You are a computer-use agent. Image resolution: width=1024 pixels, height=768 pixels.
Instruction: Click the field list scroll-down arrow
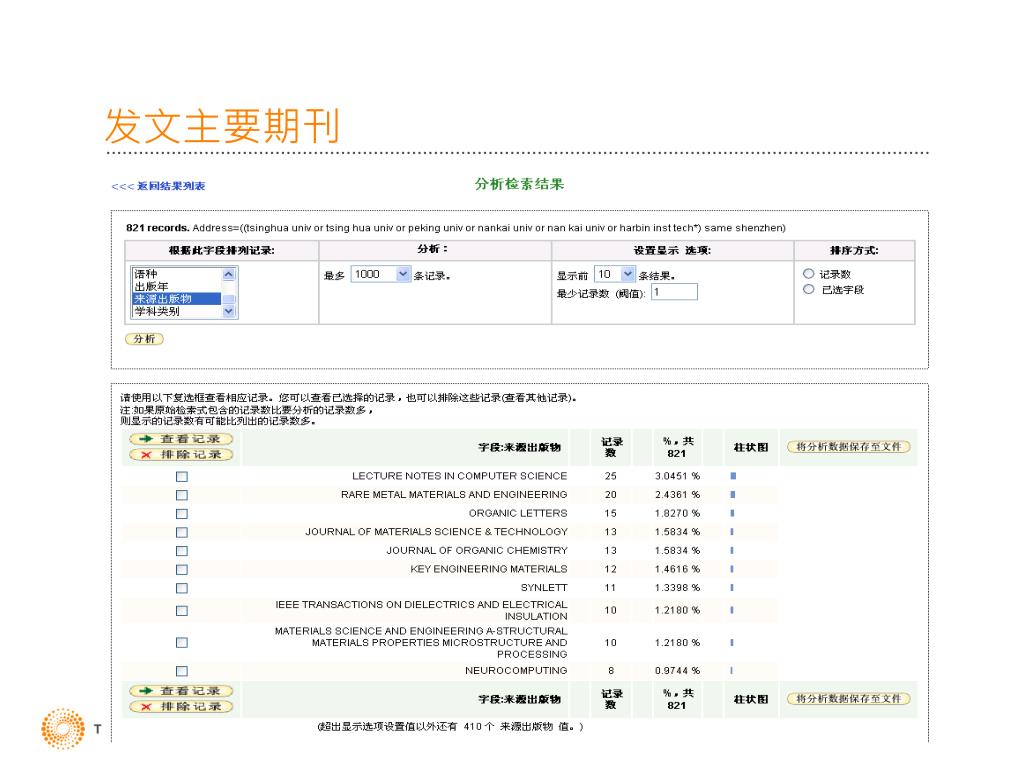(229, 311)
